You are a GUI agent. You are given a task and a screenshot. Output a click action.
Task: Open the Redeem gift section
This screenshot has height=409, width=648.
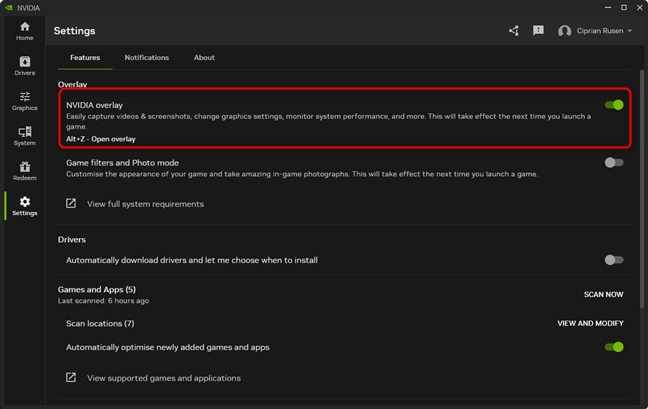pyautogui.click(x=25, y=171)
